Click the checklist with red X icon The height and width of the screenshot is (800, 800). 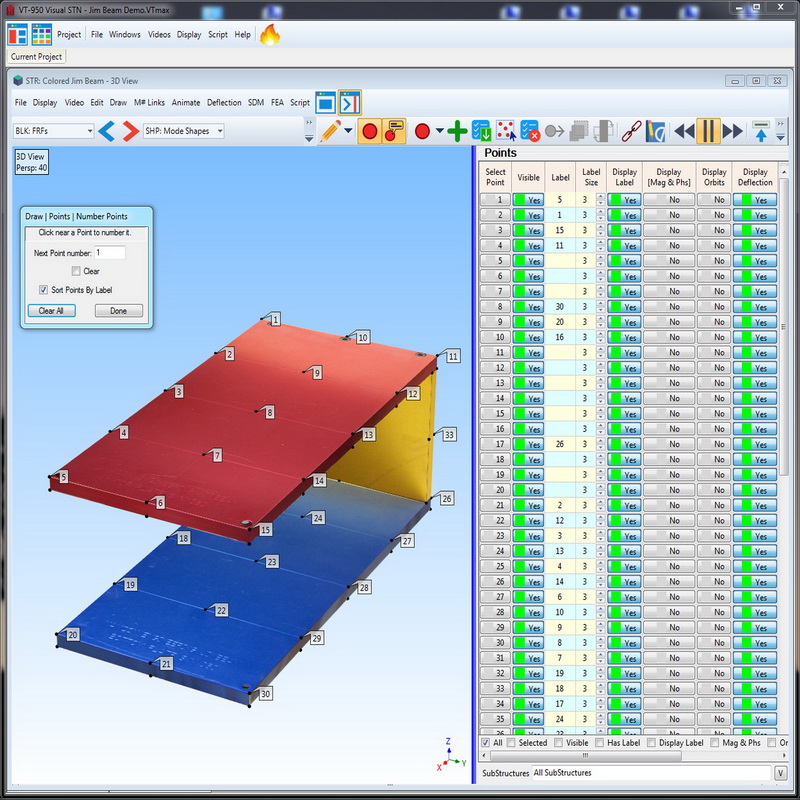[x=530, y=131]
